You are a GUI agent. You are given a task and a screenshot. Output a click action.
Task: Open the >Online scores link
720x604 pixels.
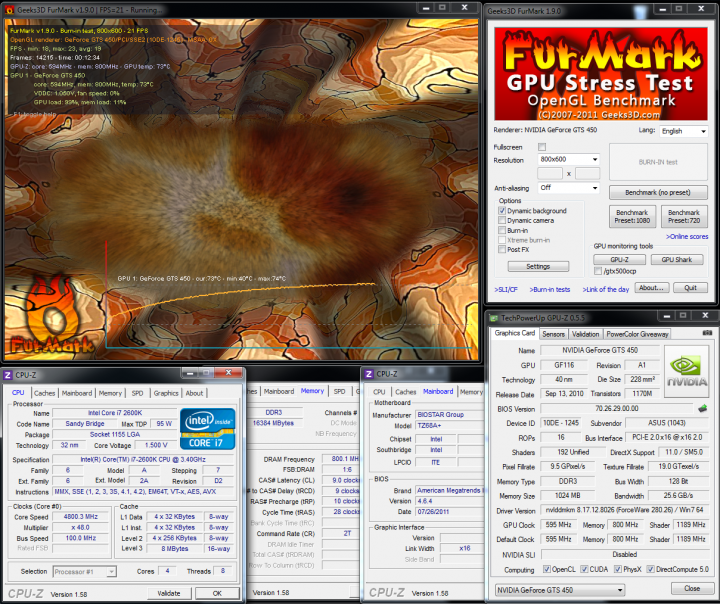[x=687, y=237]
